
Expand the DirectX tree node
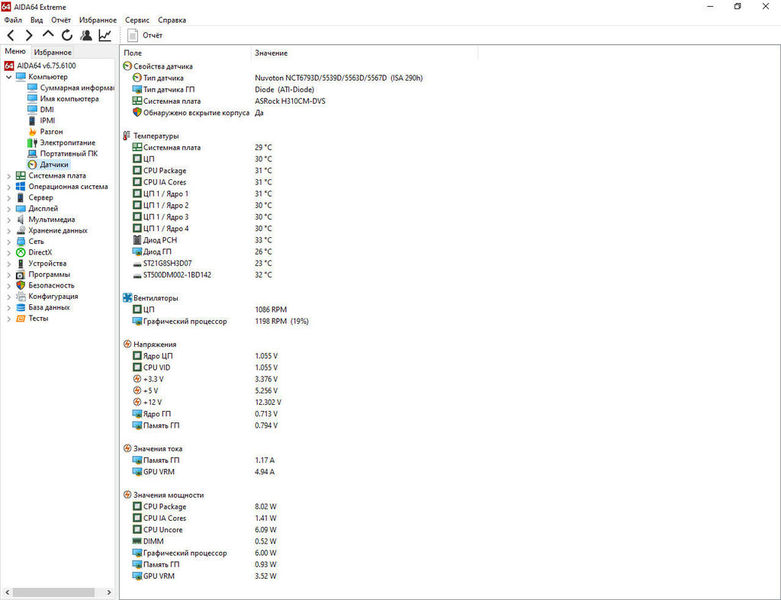click(8, 252)
